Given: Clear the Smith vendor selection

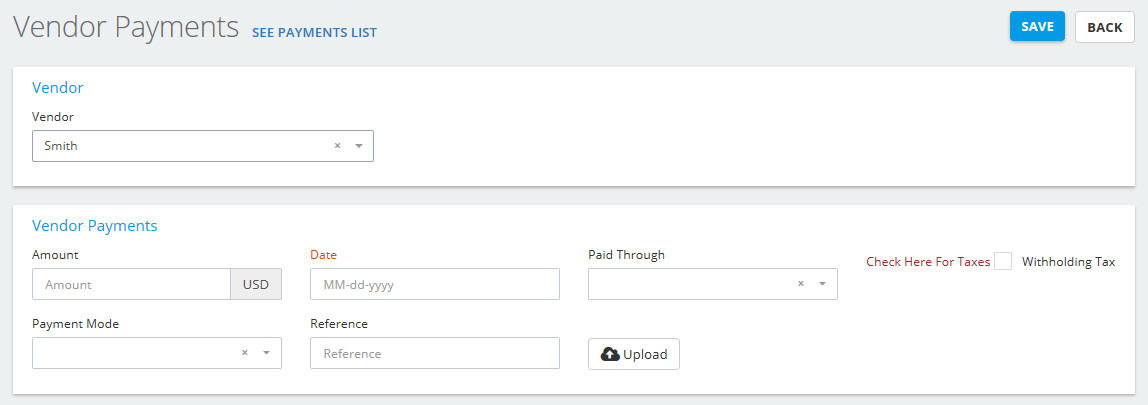Looking at the screenshot, I should (338, 146).
